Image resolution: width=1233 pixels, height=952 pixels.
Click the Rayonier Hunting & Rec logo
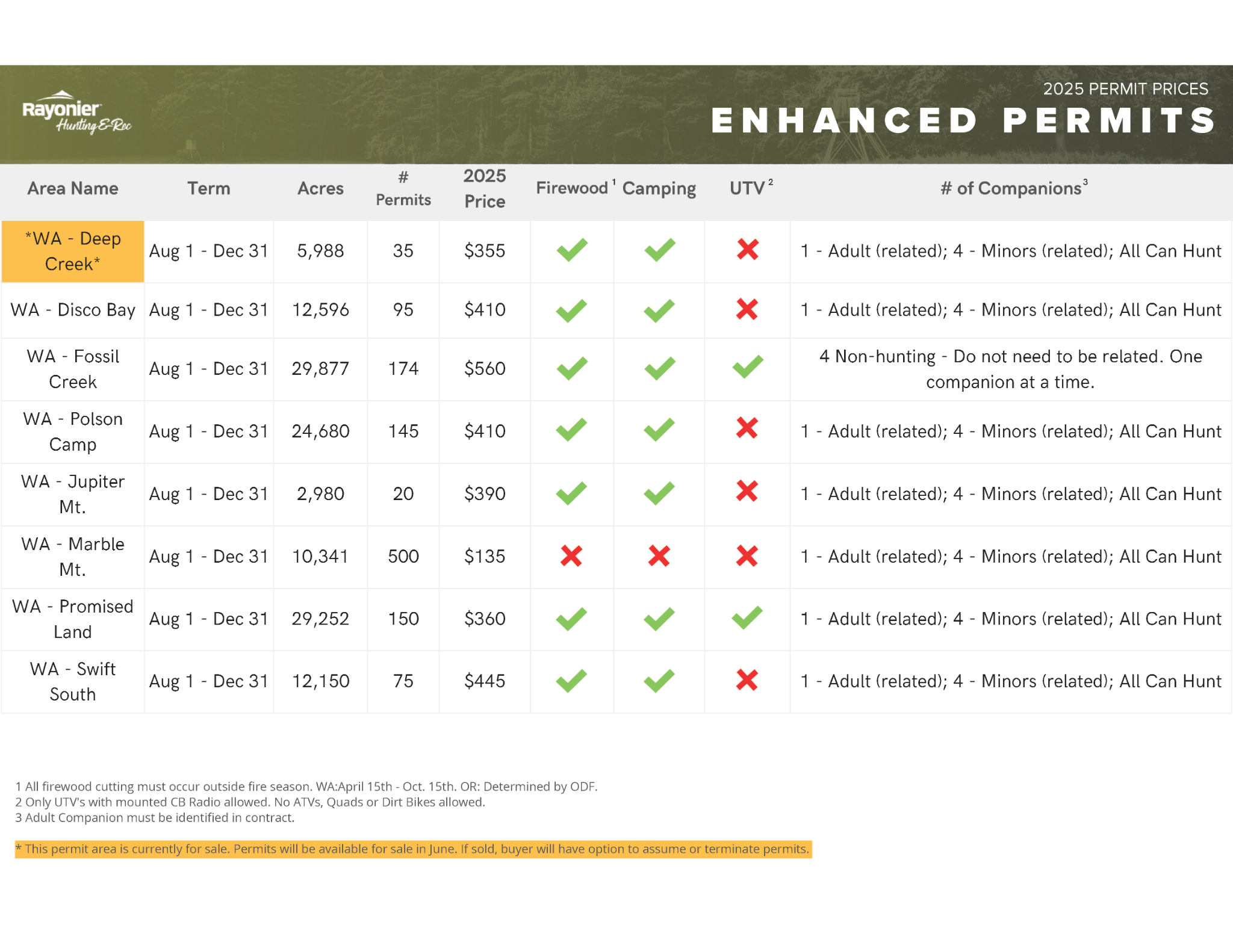point(76,113)
